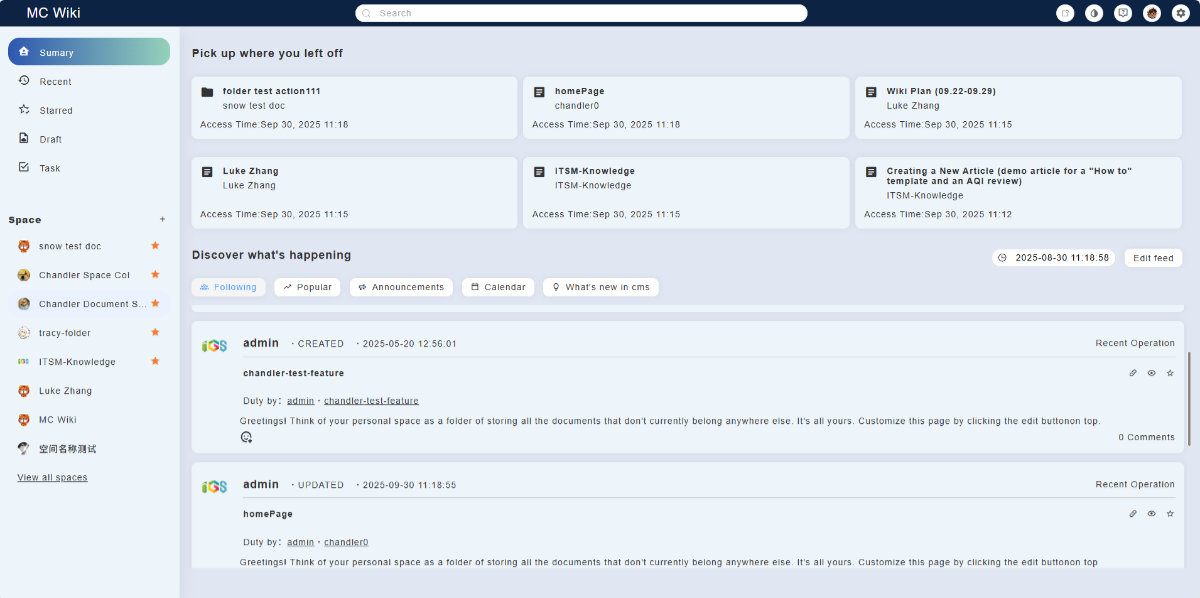Click the Edit feed button

click(x=1153, y=258)
